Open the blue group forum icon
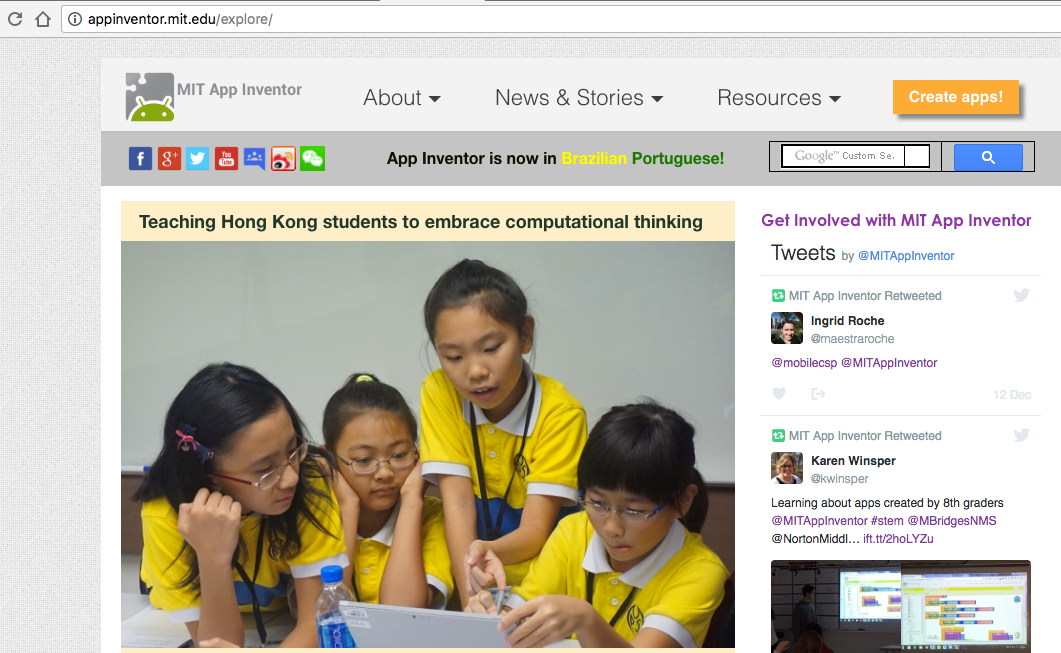Screen dimensions: 1061x653 point(254,158)
